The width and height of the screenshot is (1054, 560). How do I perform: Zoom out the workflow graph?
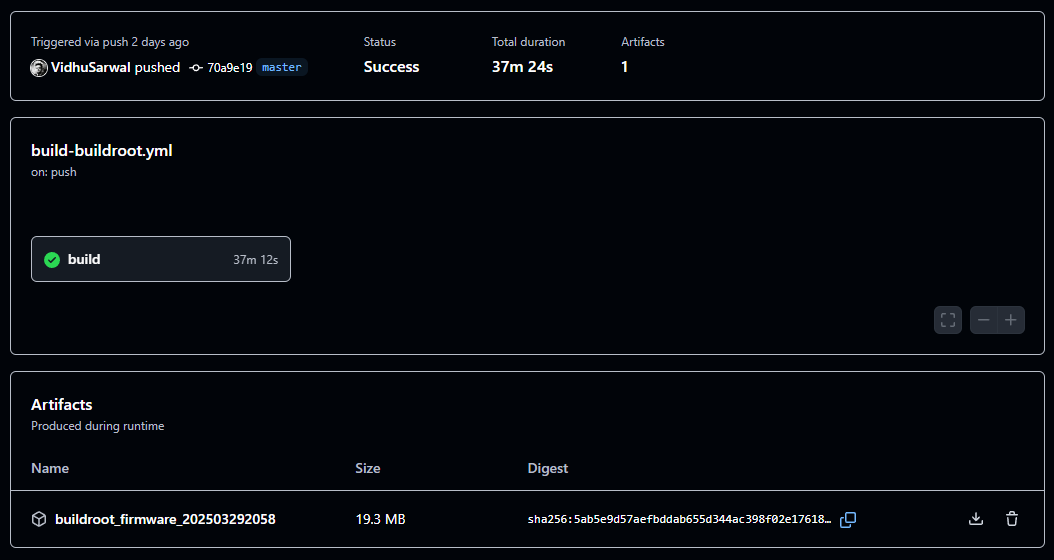[984, 320]
